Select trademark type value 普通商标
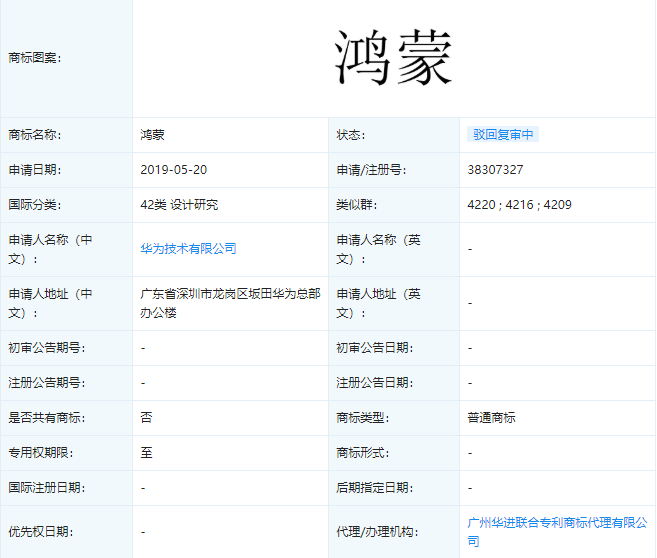The width and height of the screenshot is (657, 558). click(x=491, y=418)
